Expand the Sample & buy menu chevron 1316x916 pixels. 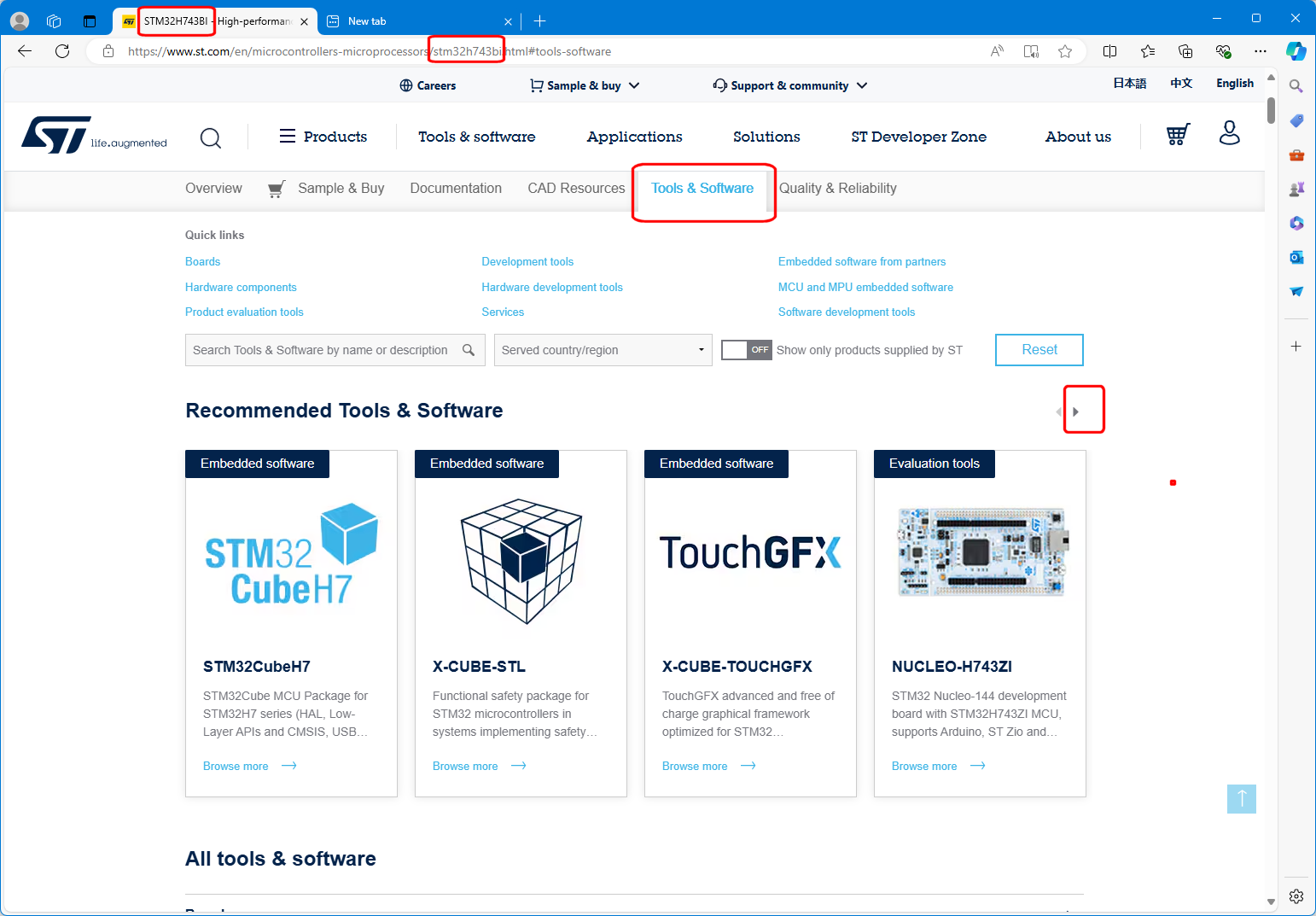click(x=634, y=85)
